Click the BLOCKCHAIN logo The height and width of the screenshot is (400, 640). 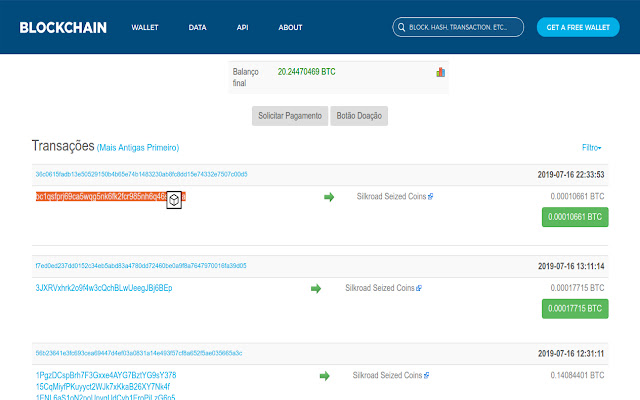[63, 27]
